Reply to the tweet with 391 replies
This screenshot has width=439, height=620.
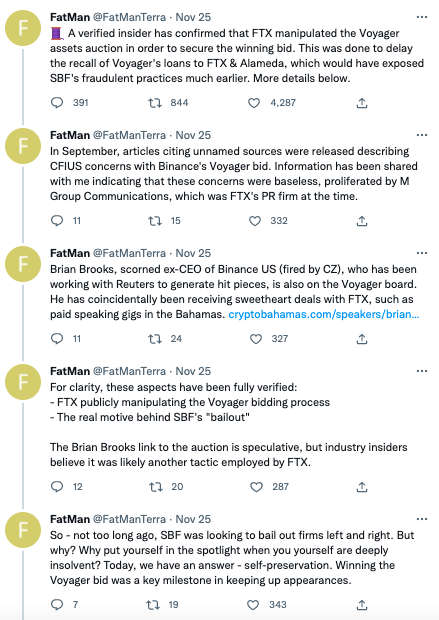57,103
